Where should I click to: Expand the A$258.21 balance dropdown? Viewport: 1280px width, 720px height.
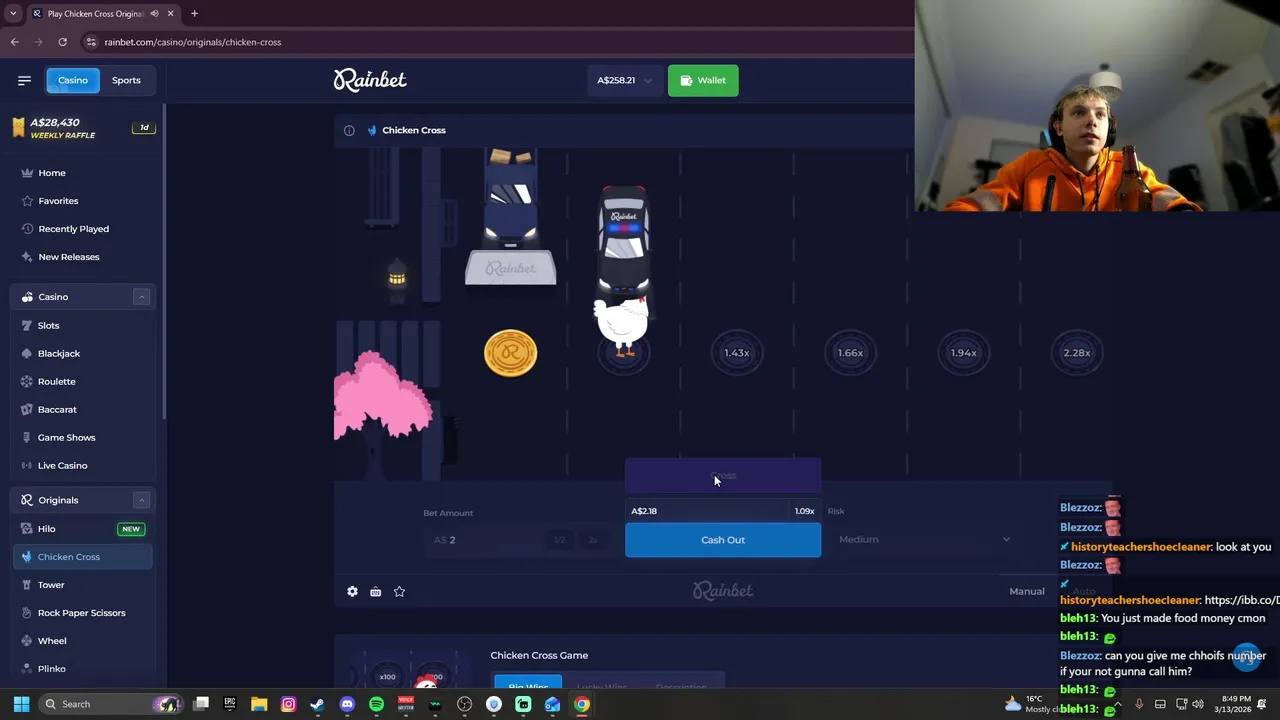[624, 80]
